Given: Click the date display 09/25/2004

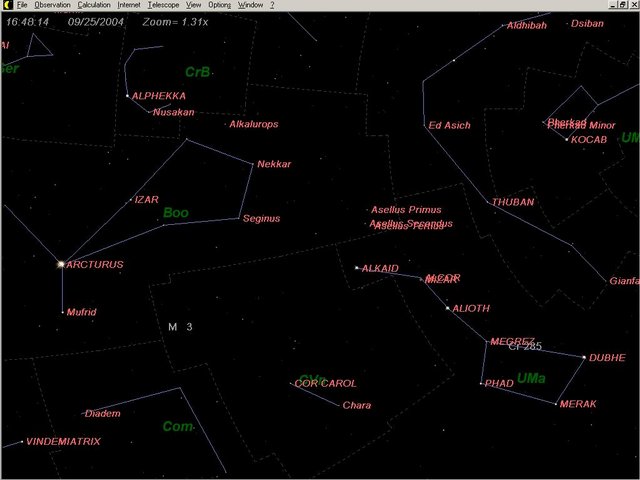Looking at the screenshot, I should pyautogui.click(x=96, y=22).
